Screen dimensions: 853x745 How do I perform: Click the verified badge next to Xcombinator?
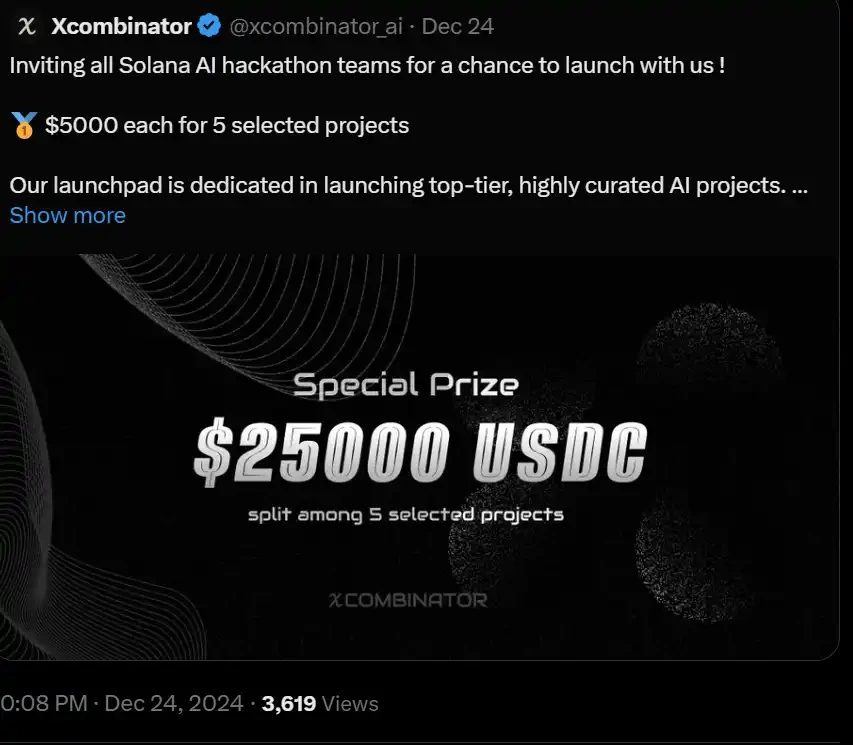[x=207, y=26]
